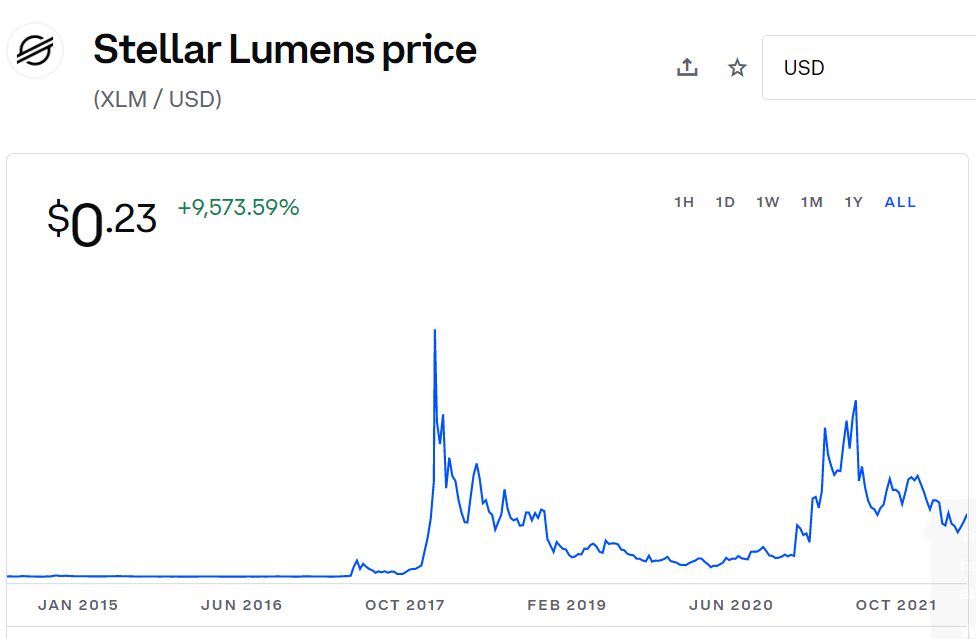
Task: Click the +9,573.59% change percentage
Action: [x=236, y=207]
